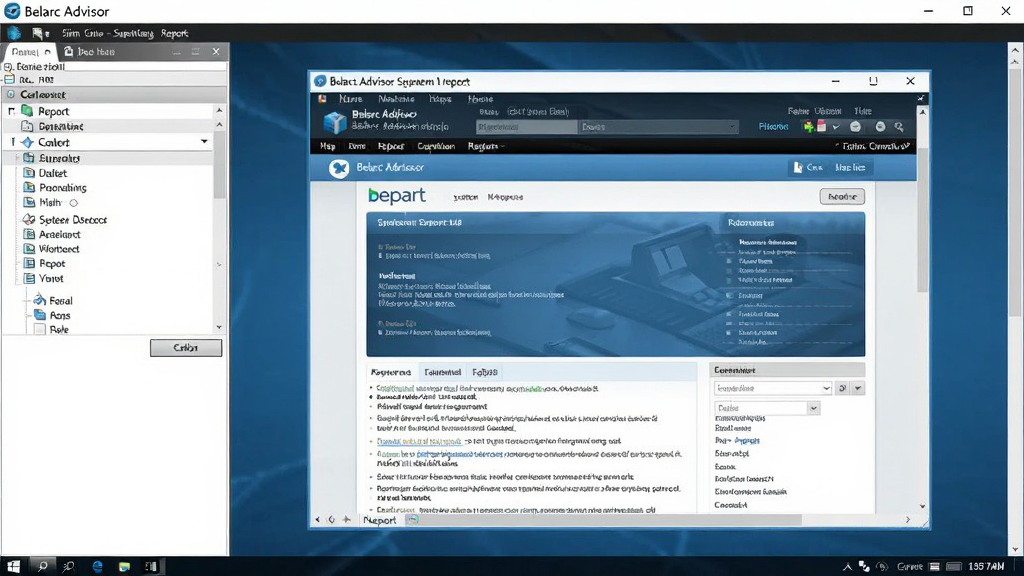Click the second round icon before the magnifier
1024x576 pixels.
click(x=880, y=127)
